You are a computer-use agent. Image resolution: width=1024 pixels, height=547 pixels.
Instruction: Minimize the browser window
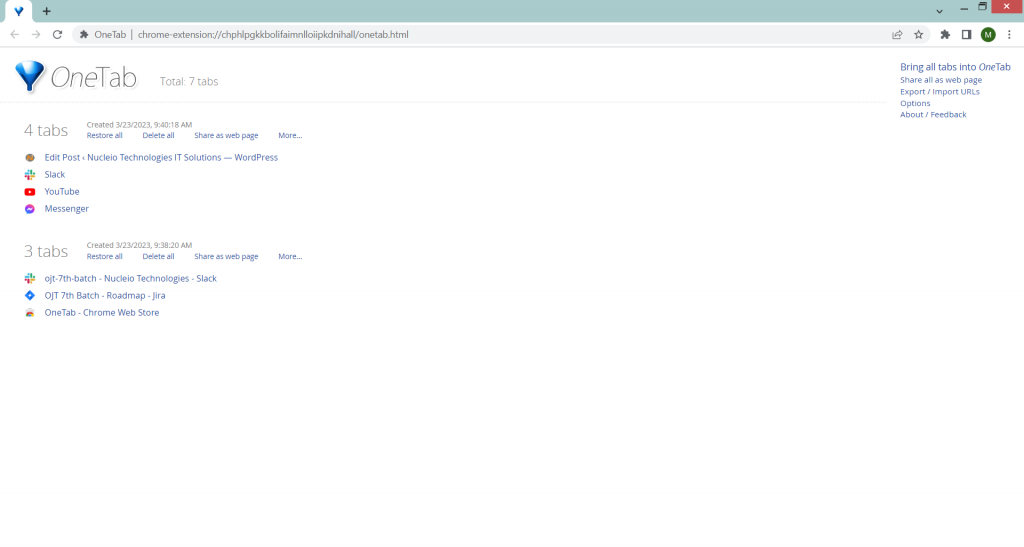[x=964, y=8]
